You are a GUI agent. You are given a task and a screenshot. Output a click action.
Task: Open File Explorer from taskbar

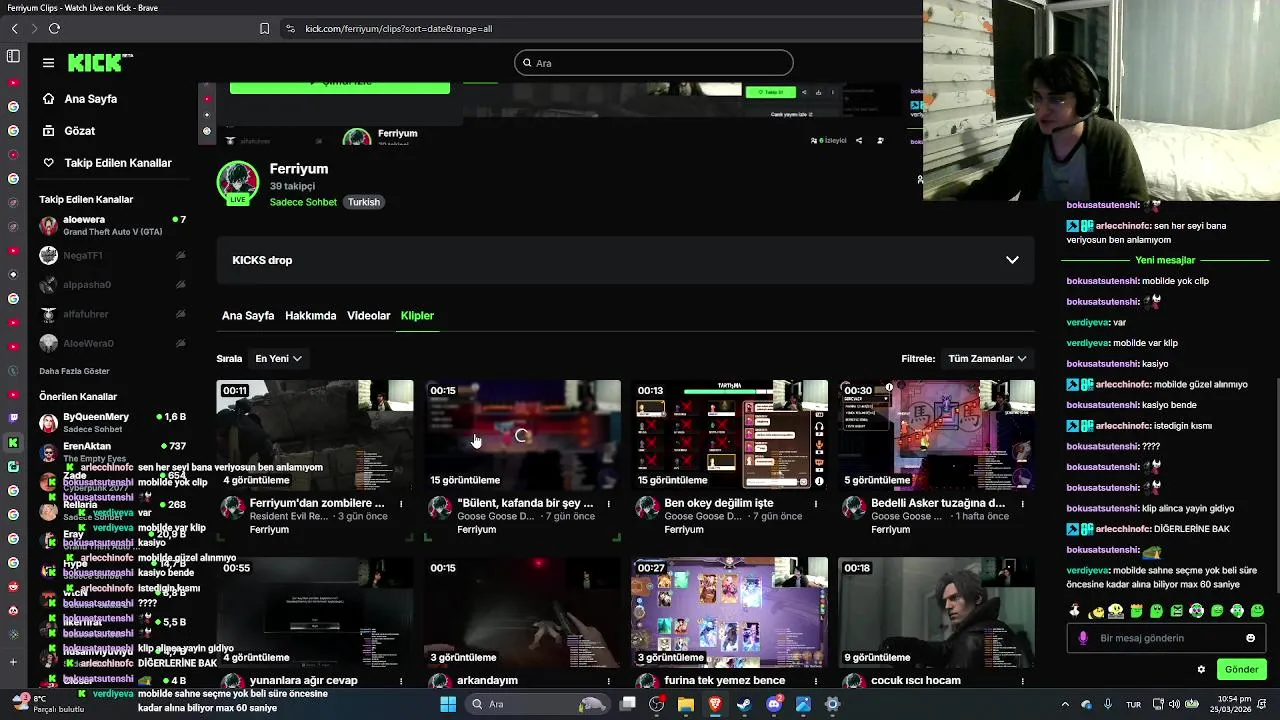686,704
